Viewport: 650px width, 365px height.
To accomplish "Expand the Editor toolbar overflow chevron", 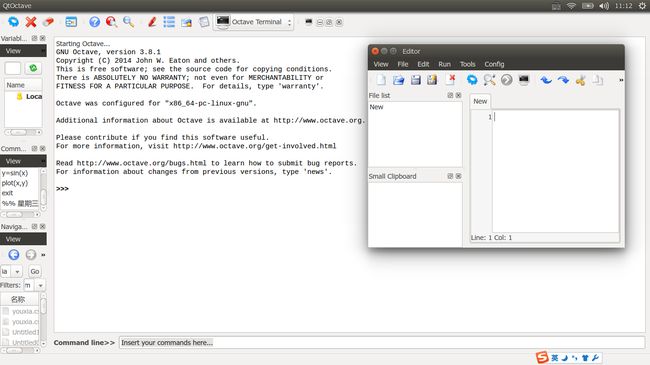I will [621, 80].
